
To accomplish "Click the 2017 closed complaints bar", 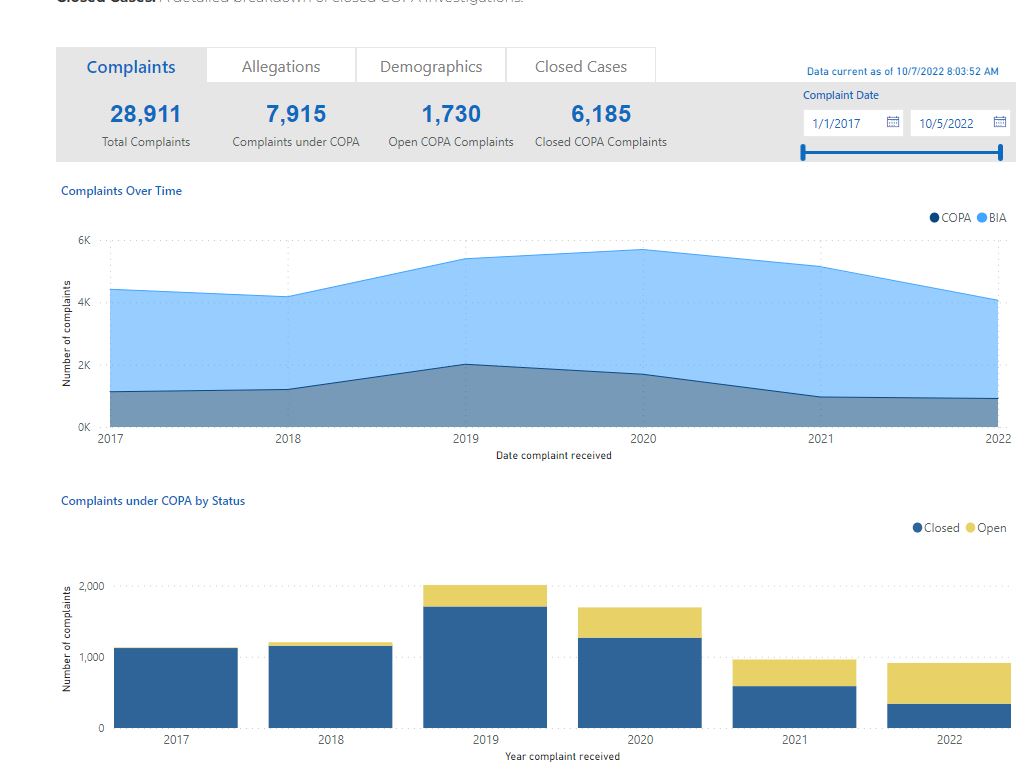I will pos(176,688).
